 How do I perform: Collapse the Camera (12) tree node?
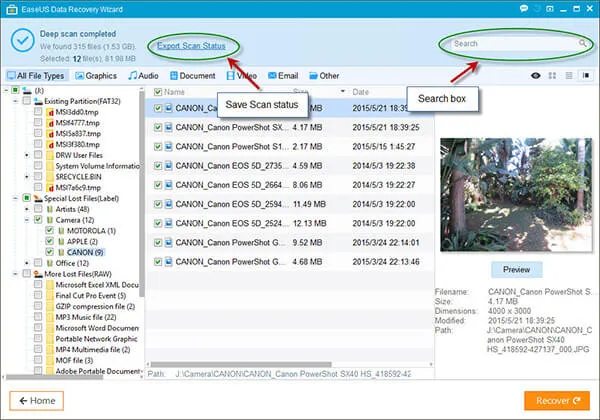(26, 219)
